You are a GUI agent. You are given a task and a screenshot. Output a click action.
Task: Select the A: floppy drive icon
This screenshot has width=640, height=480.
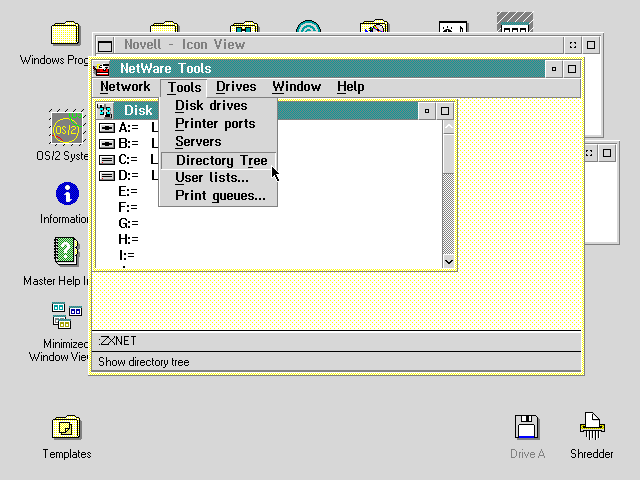click(x=107, y=128)
